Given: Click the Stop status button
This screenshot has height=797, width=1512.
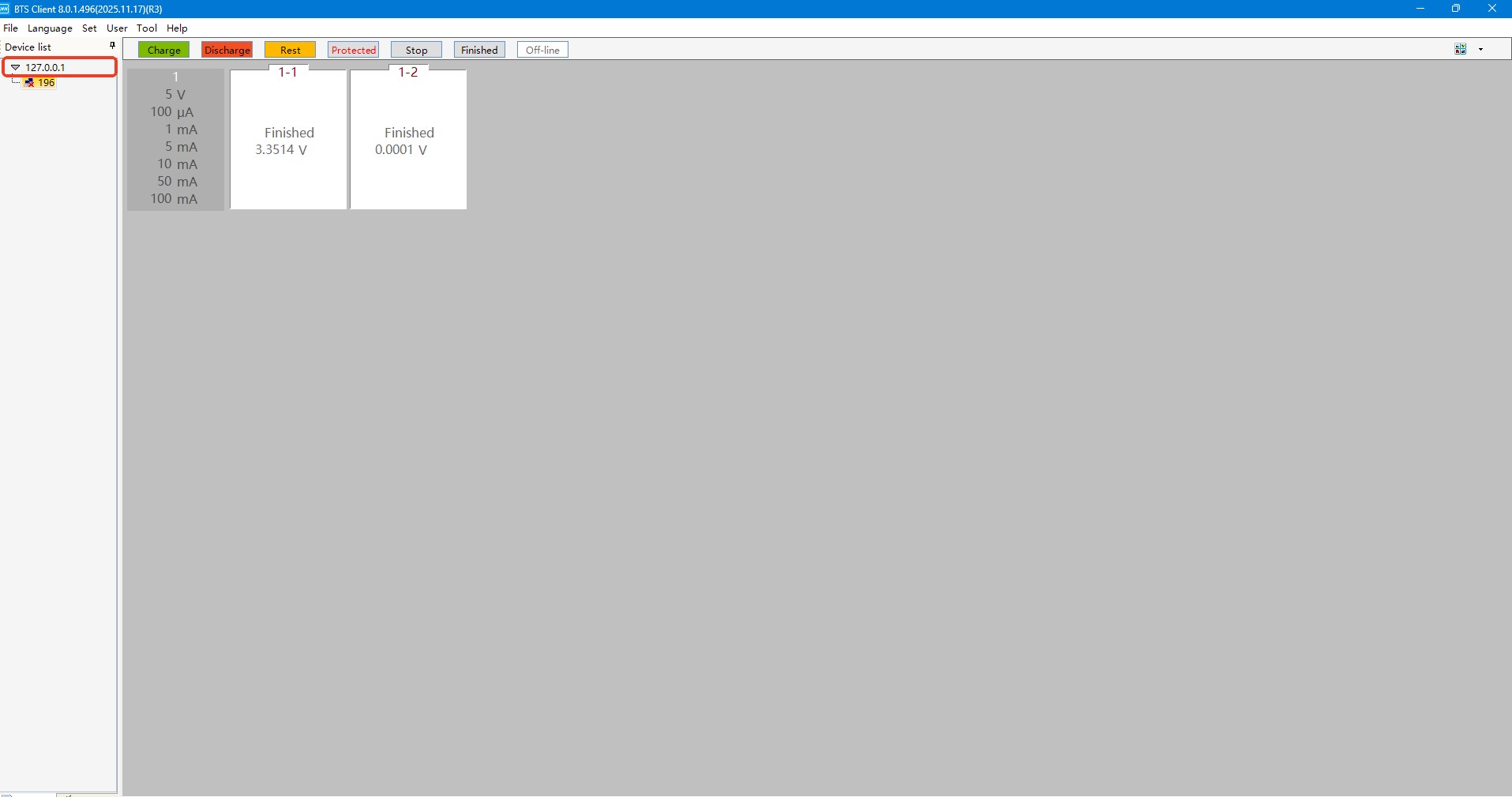Looking at the screenshot, I should 416,50.
